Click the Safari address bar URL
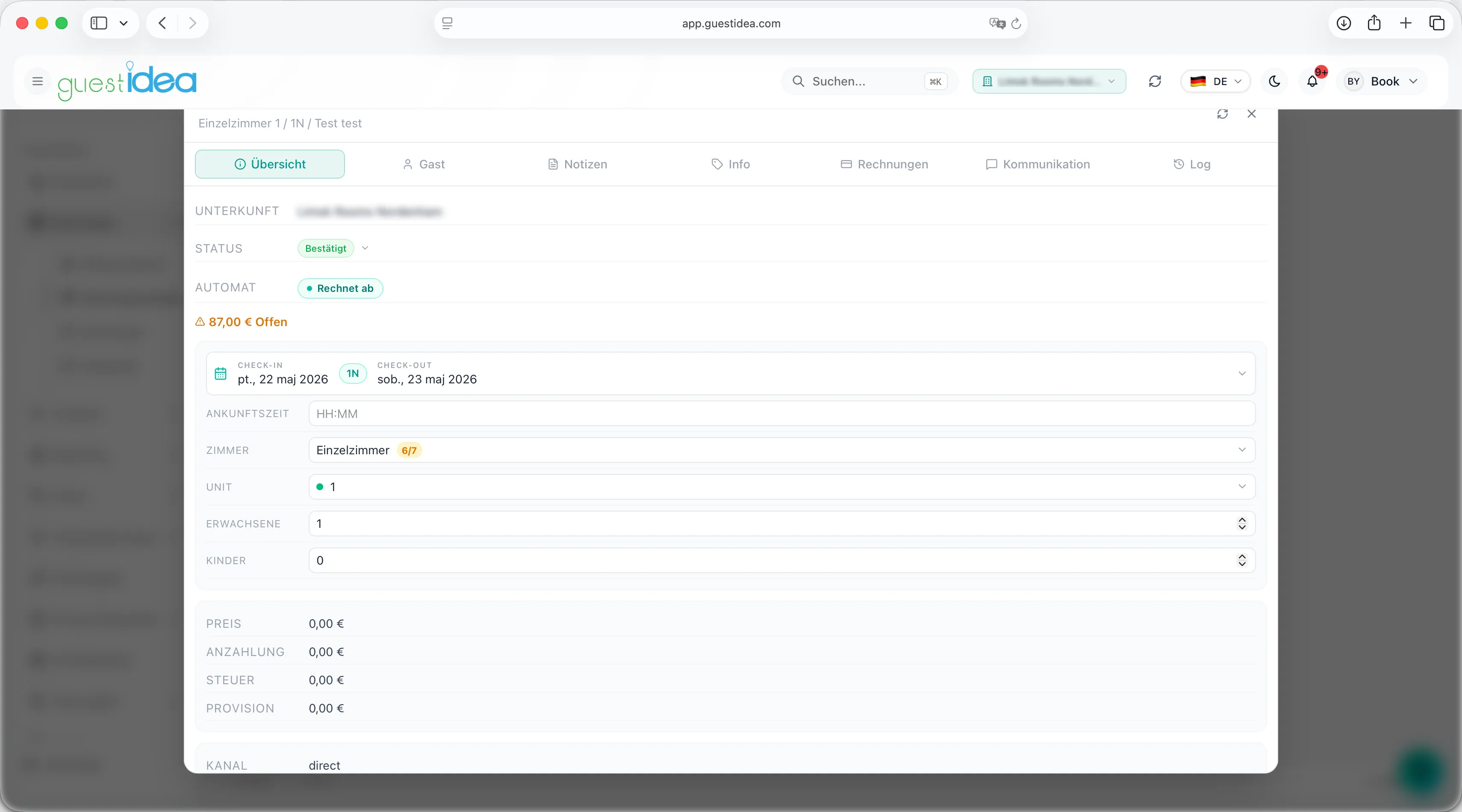This screenshot has height=812, width=1462. [x=731, y=23]
